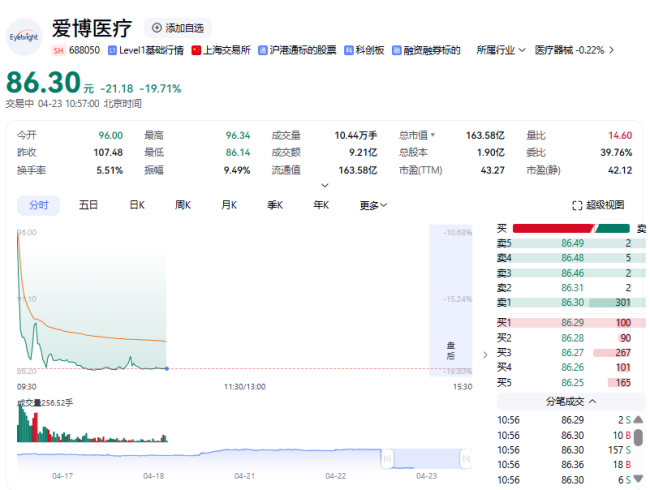This screenshot has width=650, height=490.
Task: Add stock via 添加自选 button
Action: point(177,28)
